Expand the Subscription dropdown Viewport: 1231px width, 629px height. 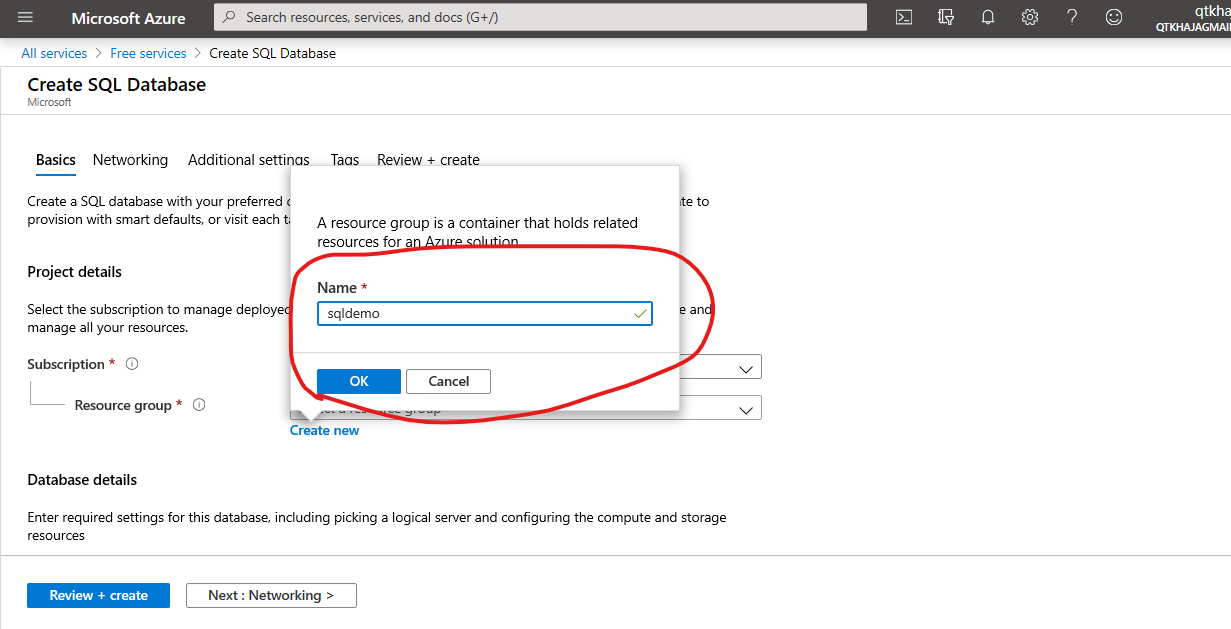click(746, 368)
